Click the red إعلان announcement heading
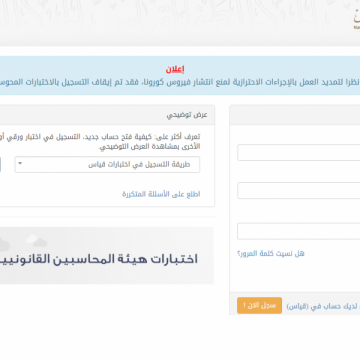This screenshot has width=360, height=360. 175,70
